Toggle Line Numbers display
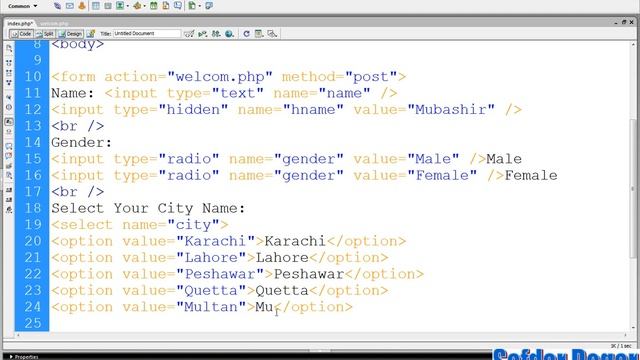640x360 pixels. point(9,122)
